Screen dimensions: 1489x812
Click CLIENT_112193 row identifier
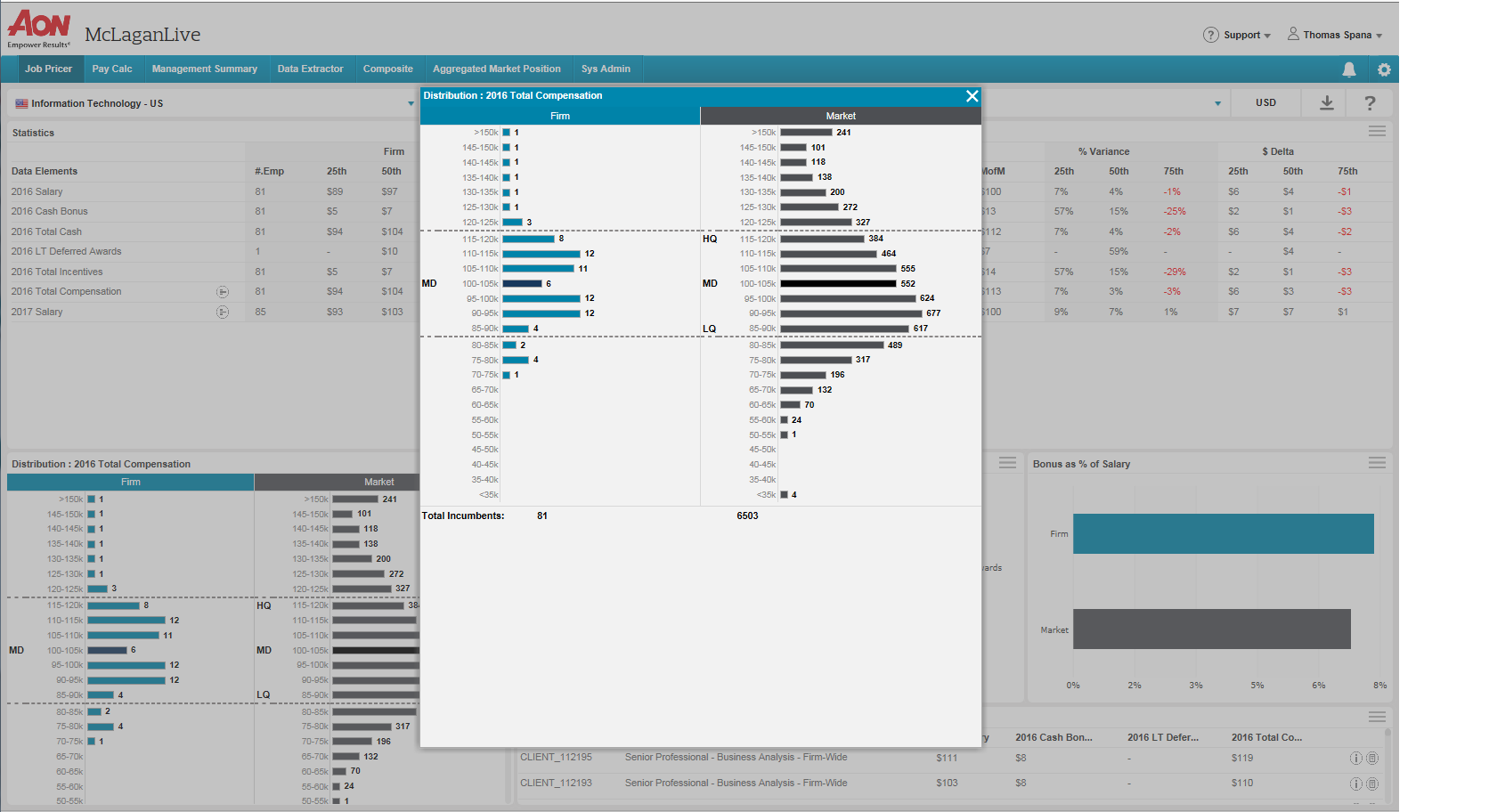pyautogui.click(x=556, y=783)
